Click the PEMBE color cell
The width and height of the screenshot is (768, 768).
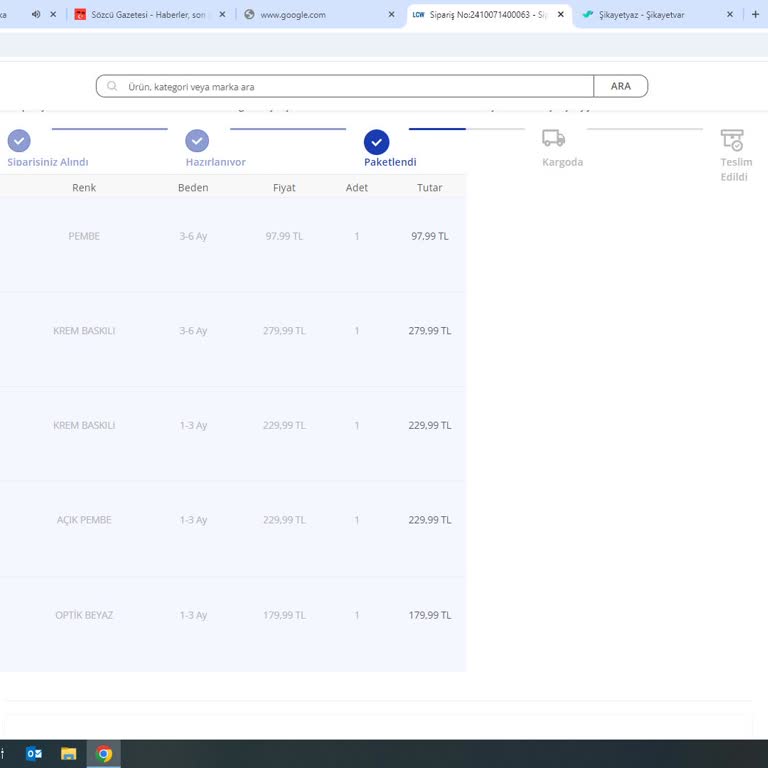pyautogui.click(x=84, y=236)
